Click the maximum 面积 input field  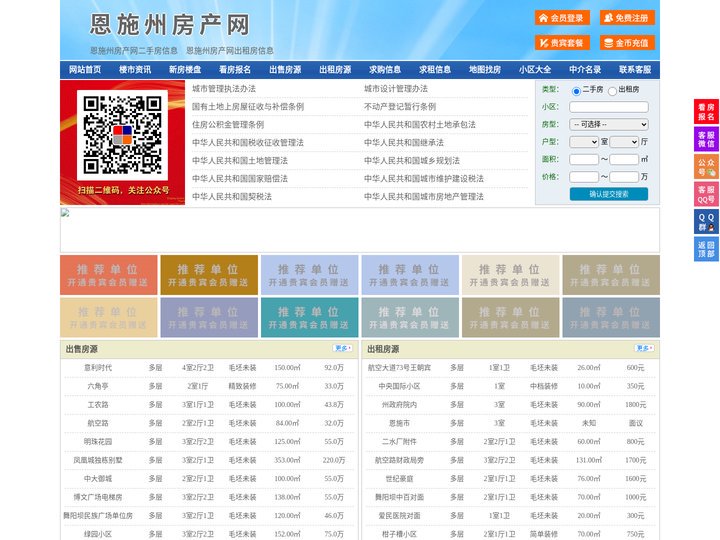coord(624,159)
